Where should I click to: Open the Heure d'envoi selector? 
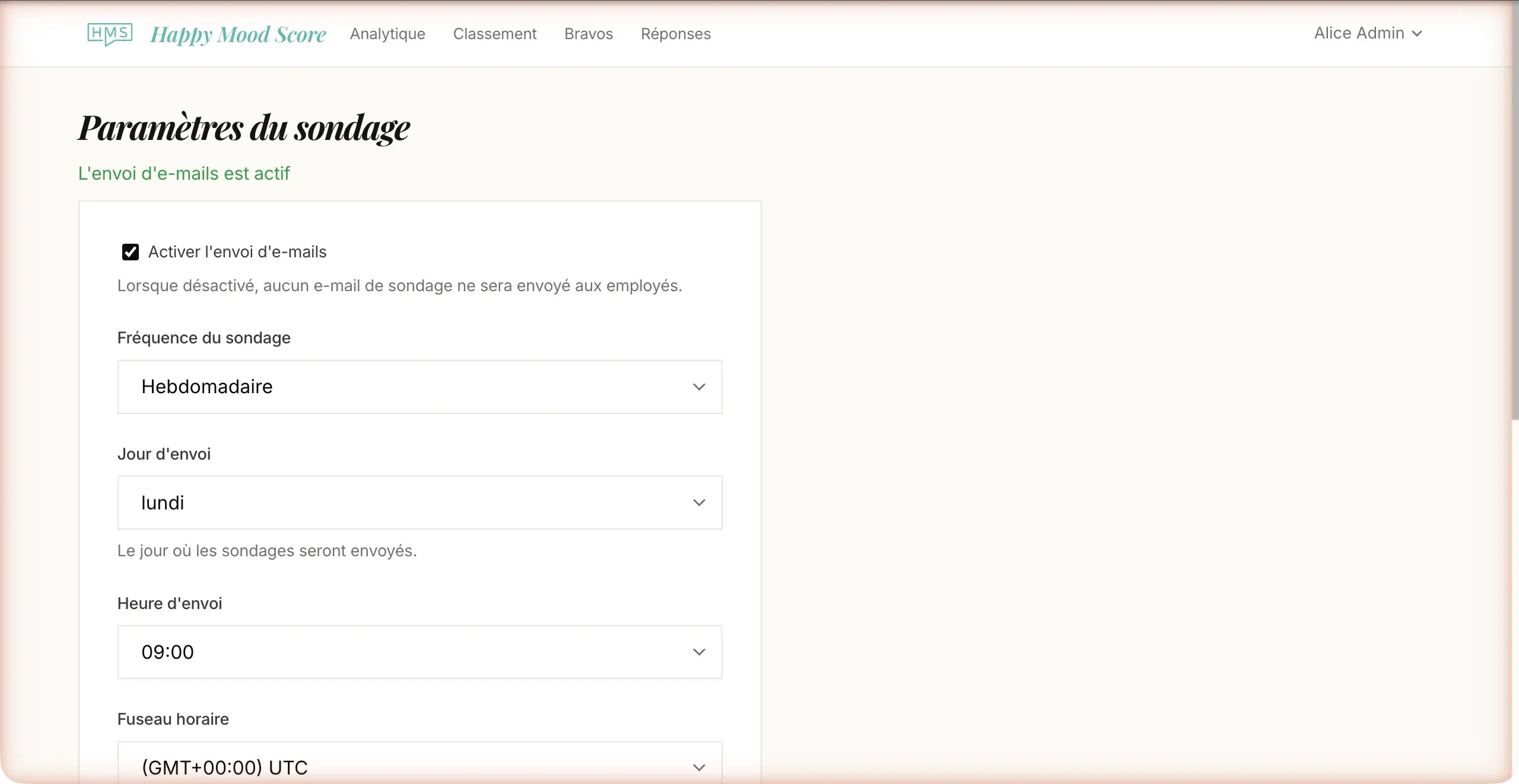coord(420,652)
